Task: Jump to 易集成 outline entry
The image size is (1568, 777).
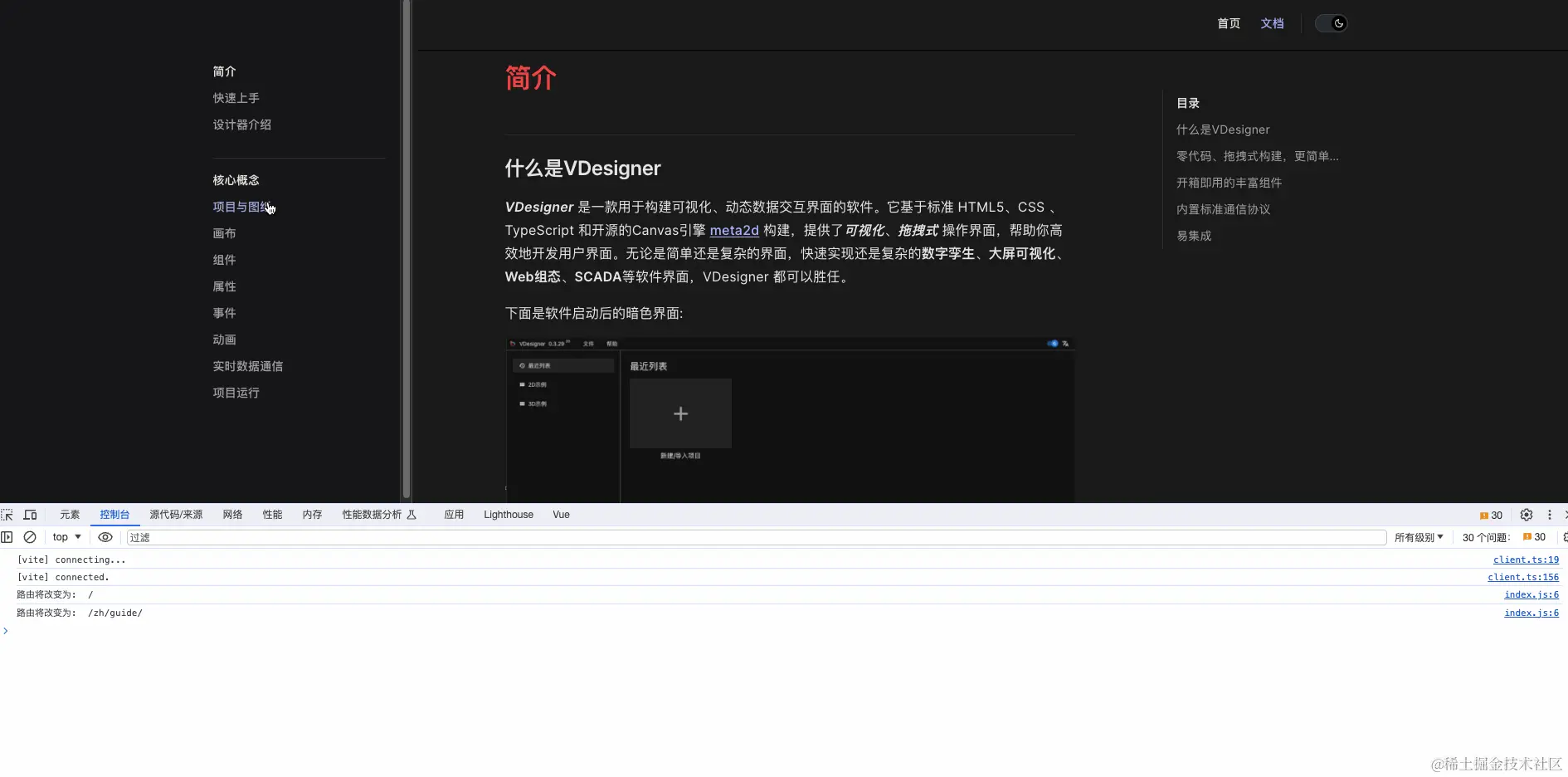Action: click(x=1194, y=236)
